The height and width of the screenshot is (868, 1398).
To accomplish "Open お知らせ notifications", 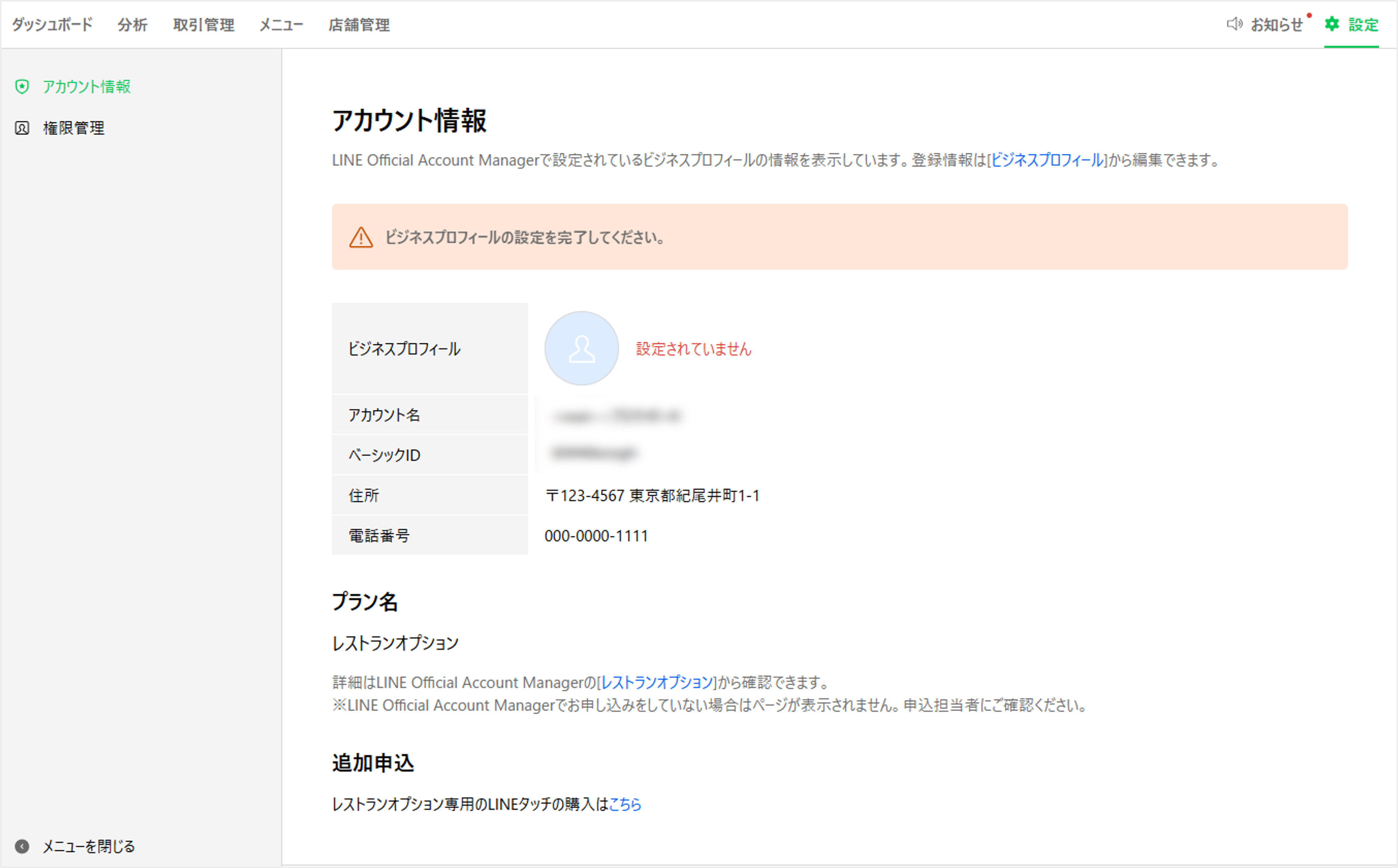I will pos(1277,25).
